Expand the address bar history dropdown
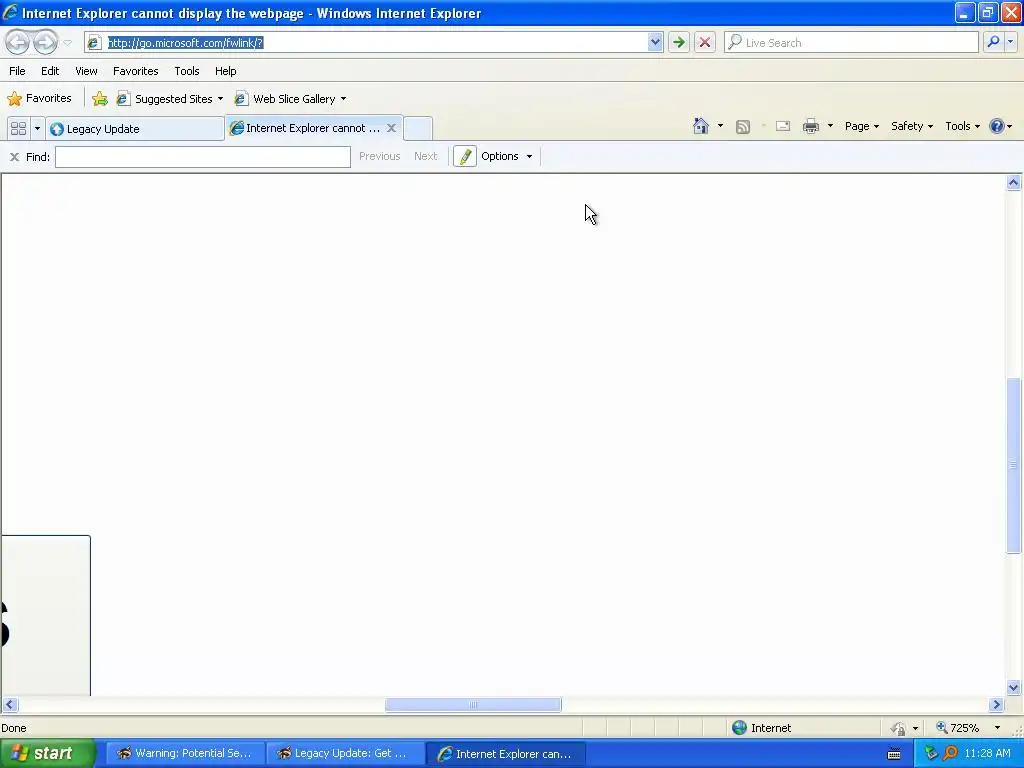 655,42
